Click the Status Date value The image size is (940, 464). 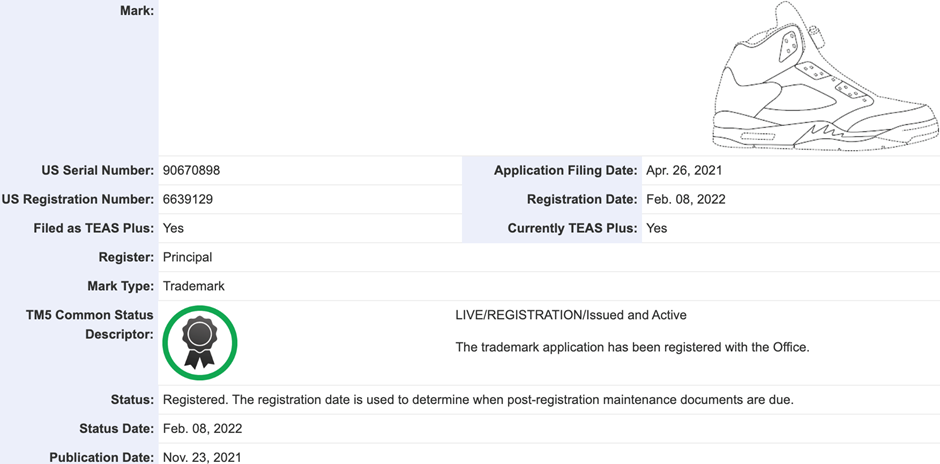[x=203, y=429]
